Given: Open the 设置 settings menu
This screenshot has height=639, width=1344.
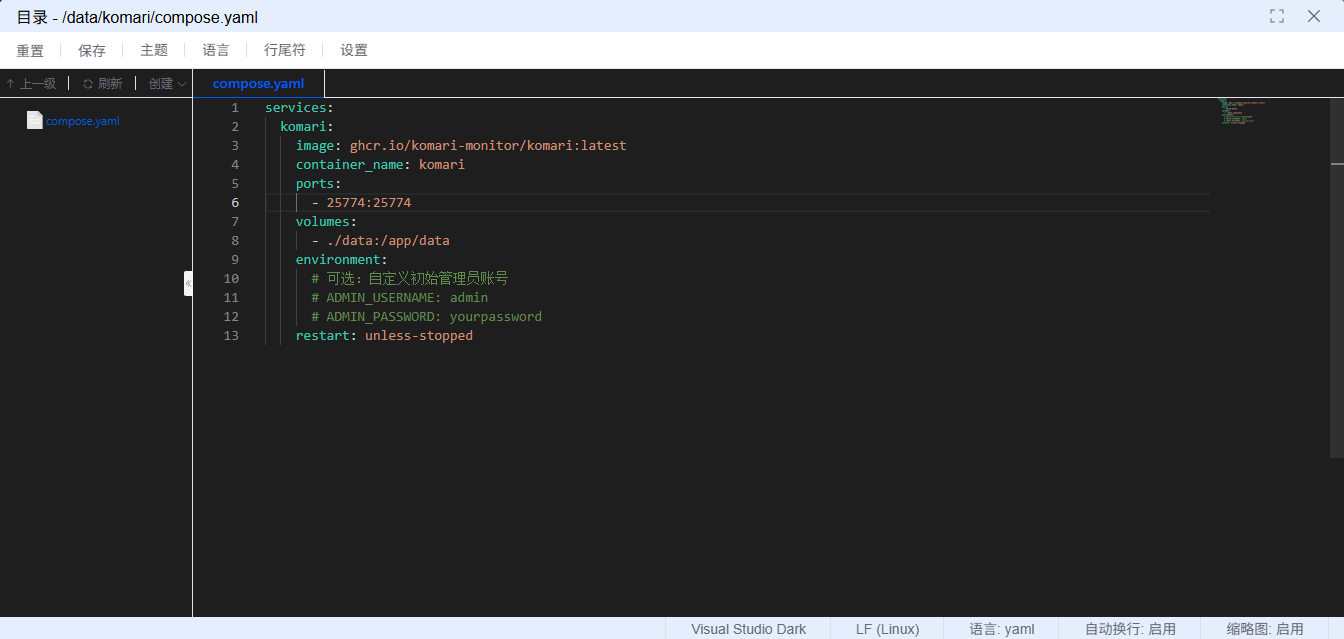Looking at the screenshot, I should click(354, 50).
